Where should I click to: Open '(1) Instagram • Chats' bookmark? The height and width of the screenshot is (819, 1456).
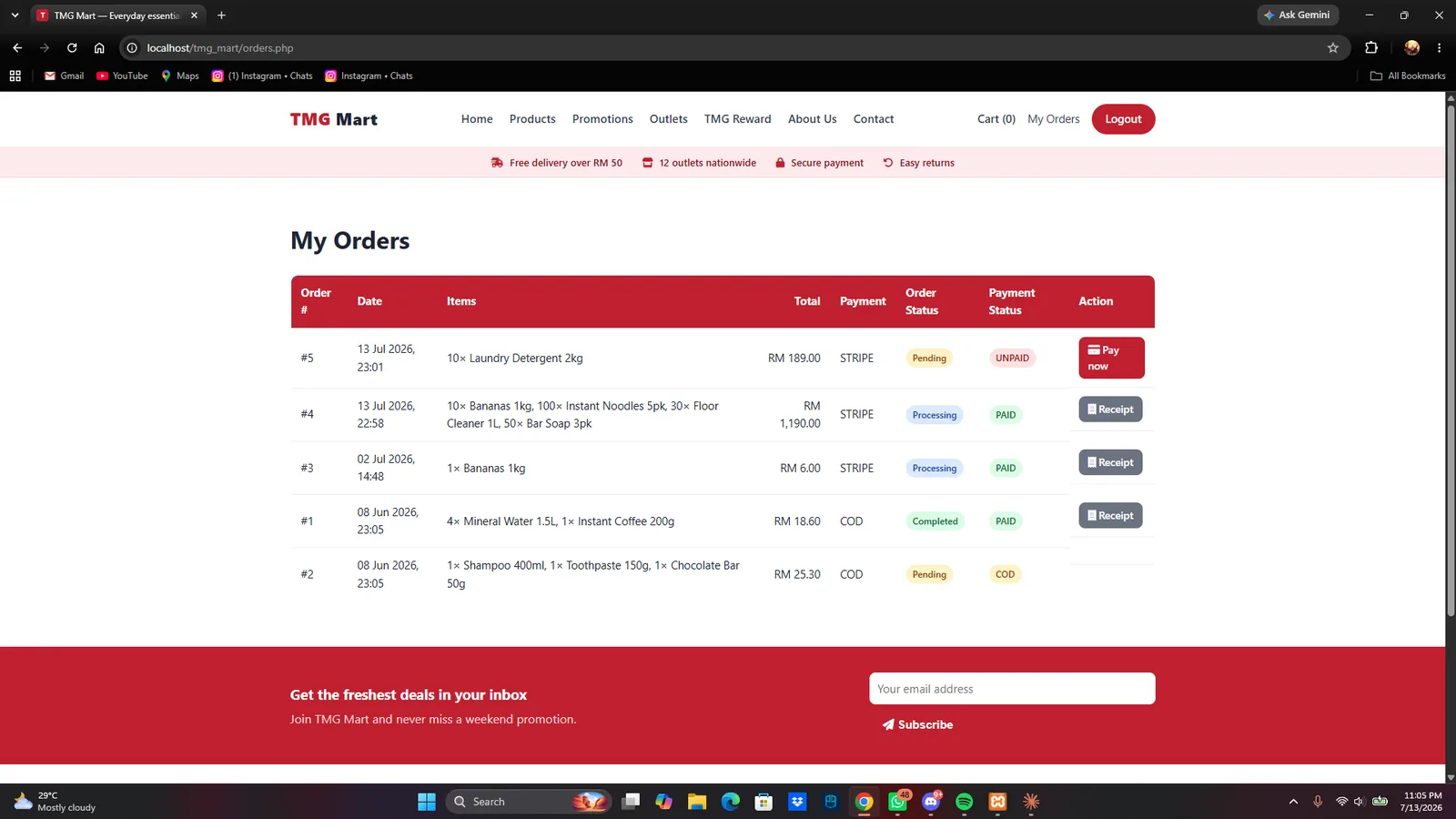[x=262, y=76]
